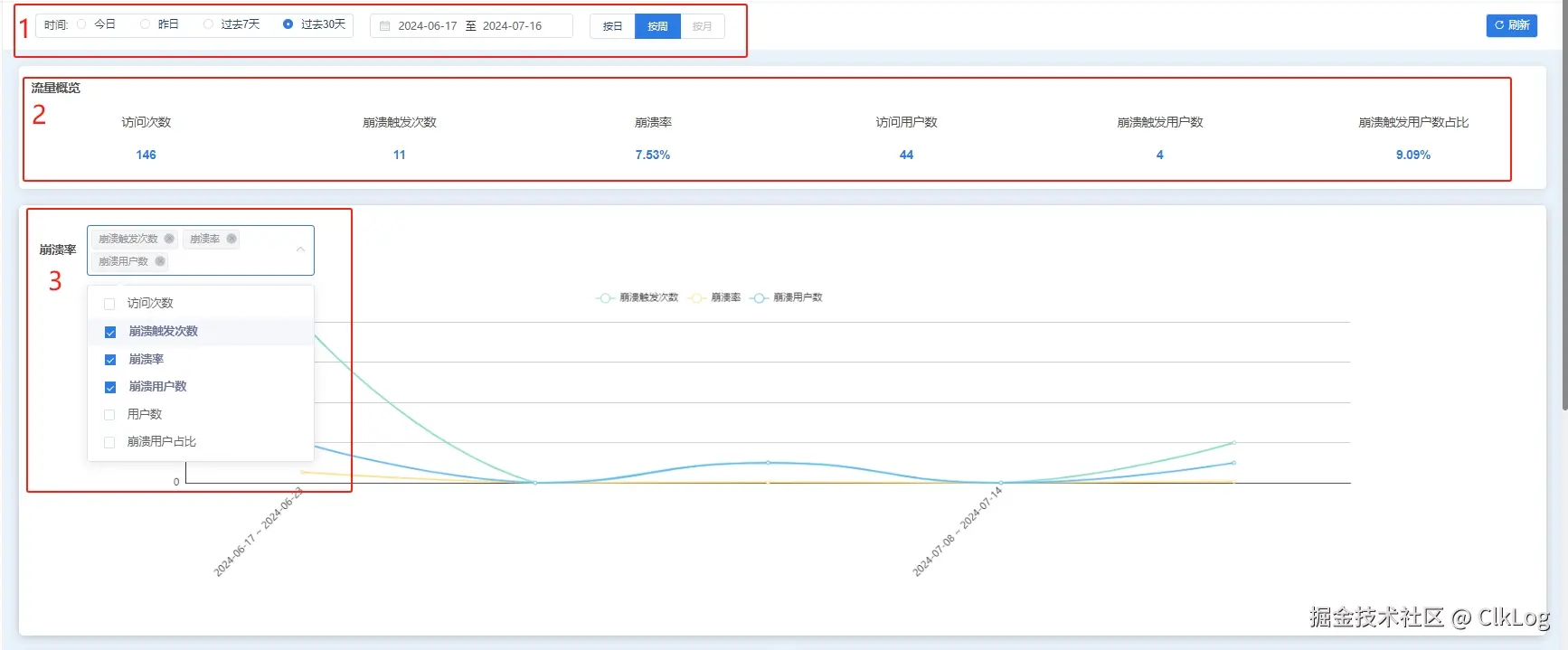Select the 过去7天 radio button
The image size is (1568, 650).
208,24
